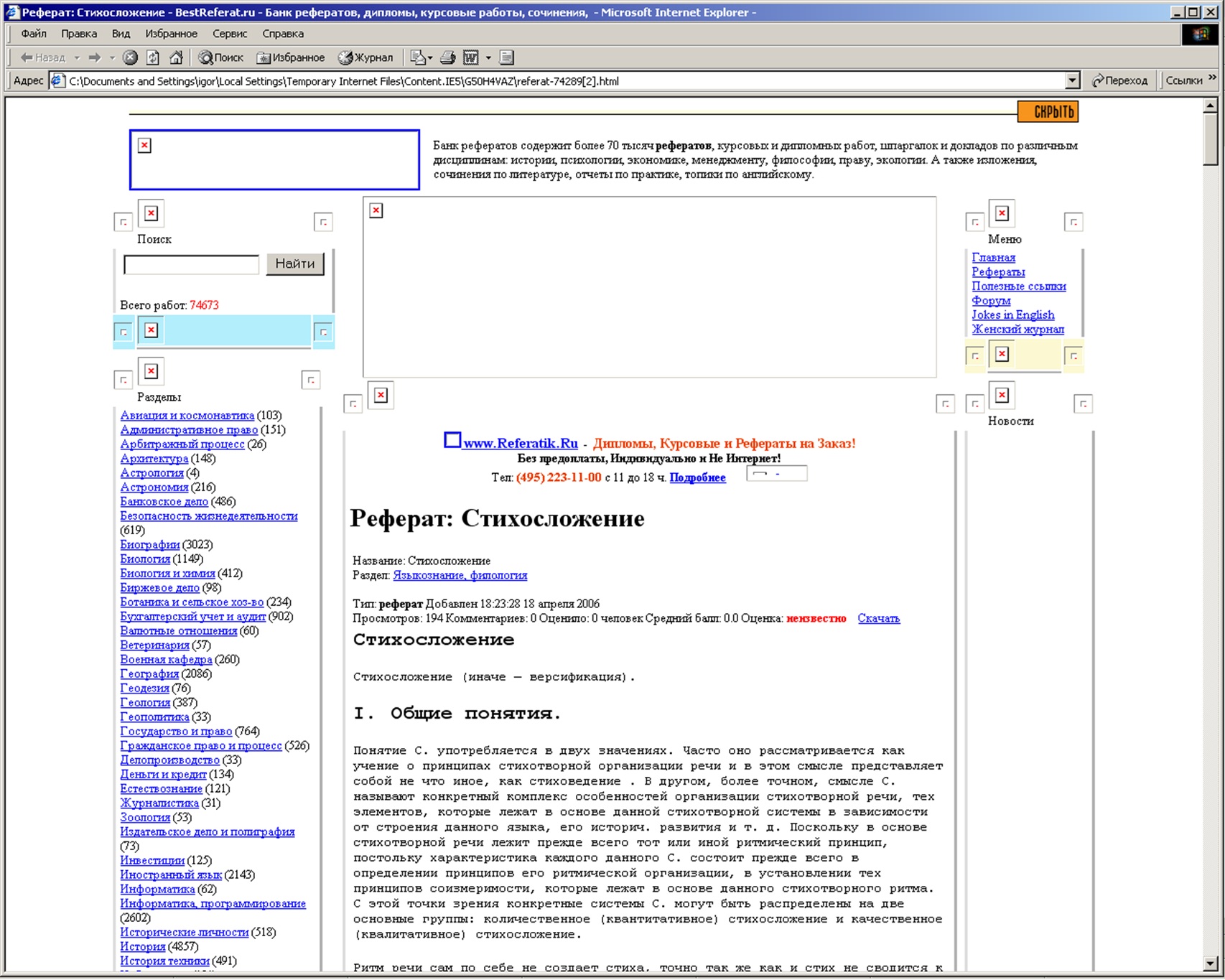Open the address bar dropdown arrow
The width and height of the screenshot is (1225, 980).
coord(1072,80)
